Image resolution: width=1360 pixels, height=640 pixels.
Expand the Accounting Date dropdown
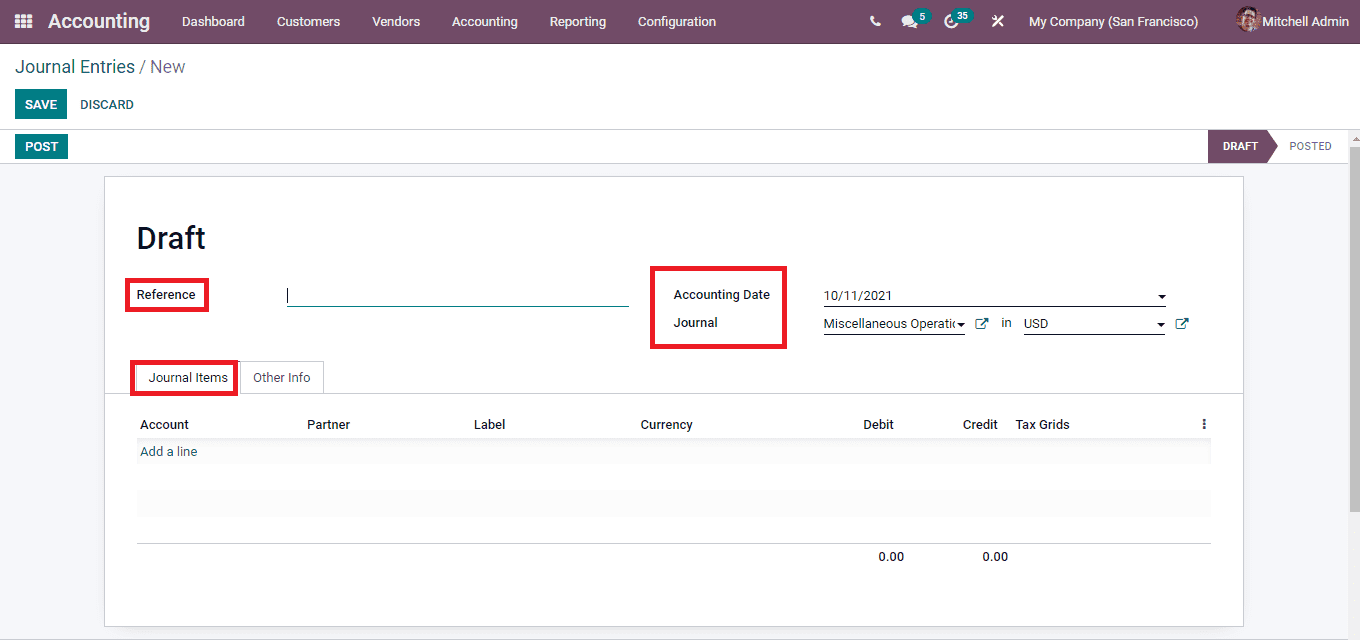[x=1160, y=295]
